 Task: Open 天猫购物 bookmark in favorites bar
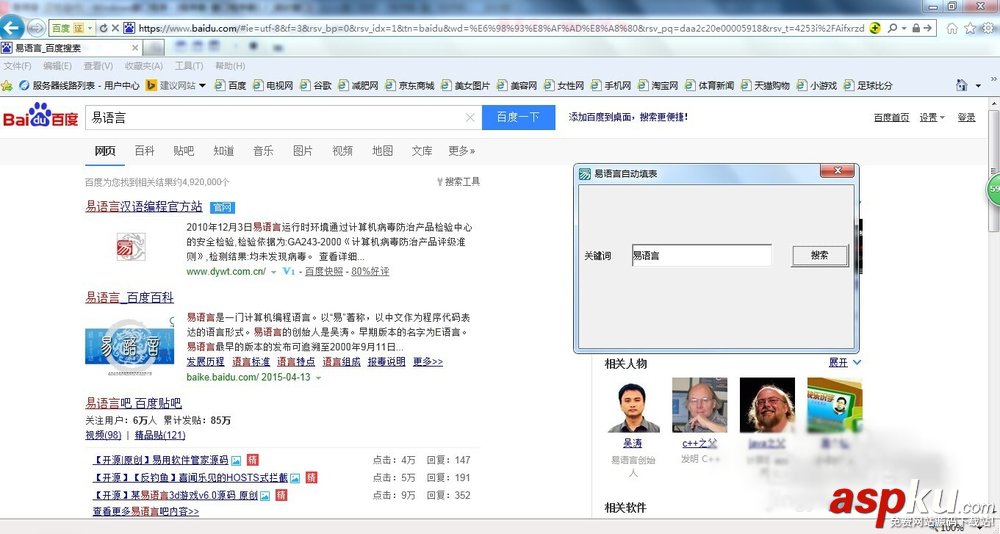pos(765,85)
